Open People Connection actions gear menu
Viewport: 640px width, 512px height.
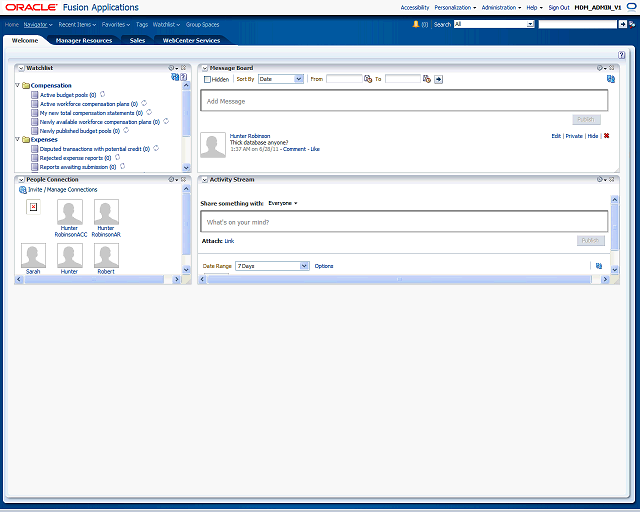(173, 179)
